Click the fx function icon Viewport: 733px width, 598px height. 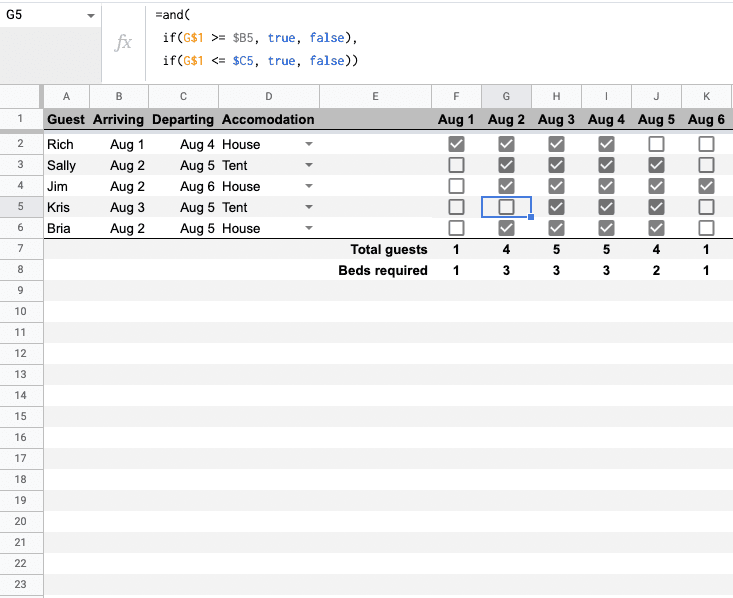pyautogui.click(x=123, y=43)
